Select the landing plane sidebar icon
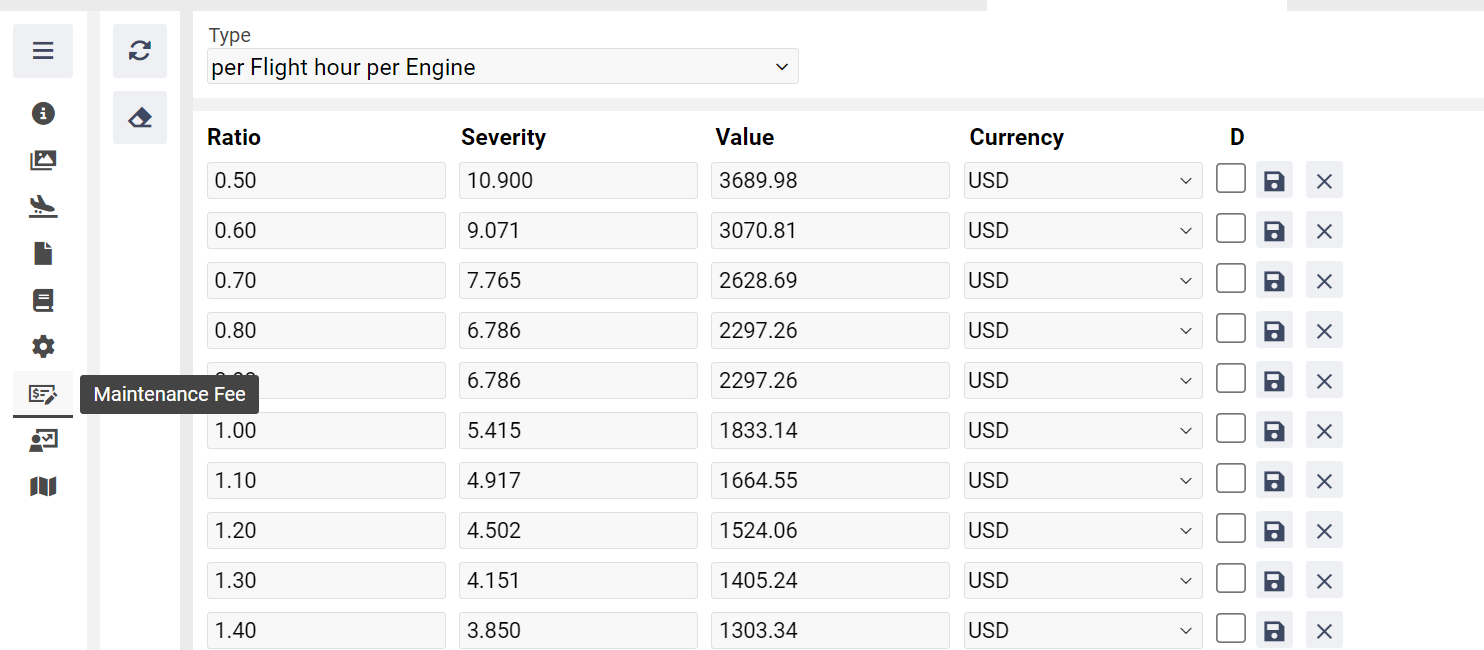 (x=43, y=207)
